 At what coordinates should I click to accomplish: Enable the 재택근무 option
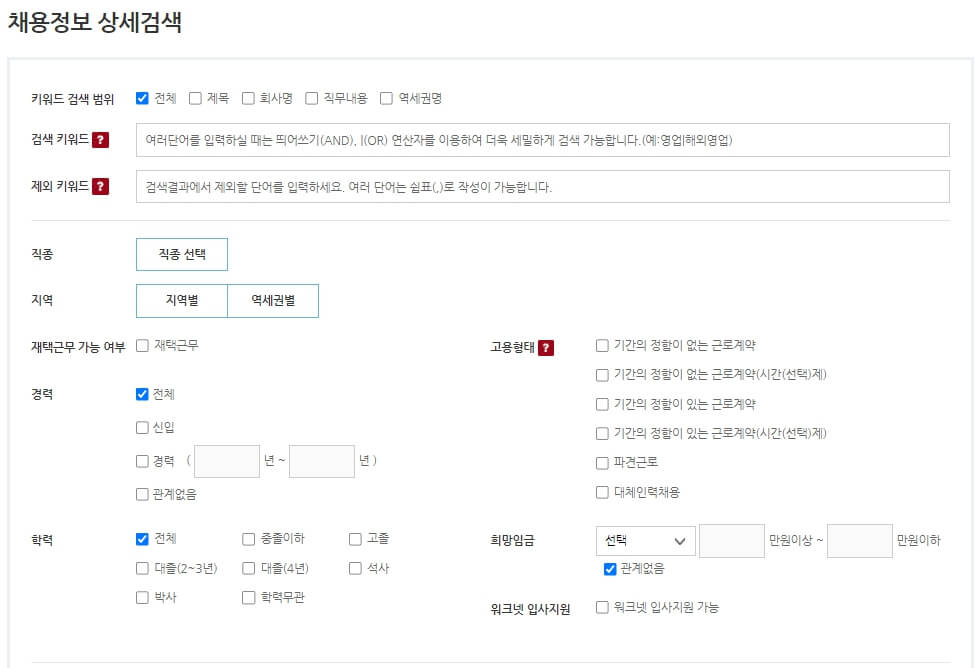click(x=143, y=343)
